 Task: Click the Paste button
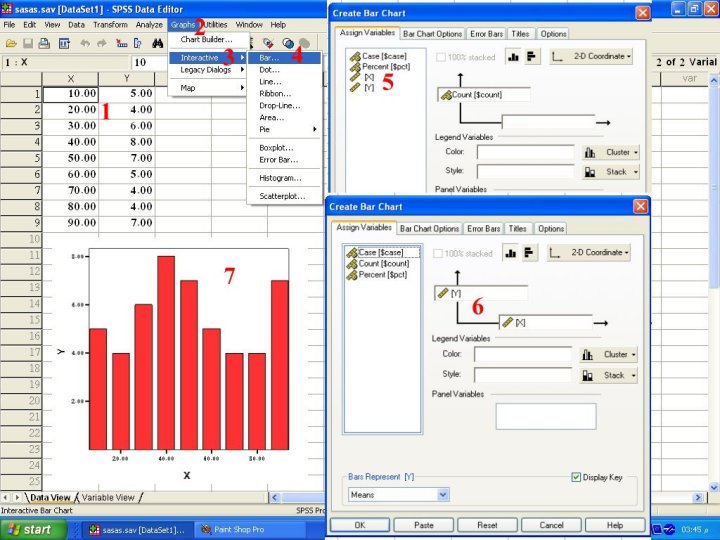point(423,525)
